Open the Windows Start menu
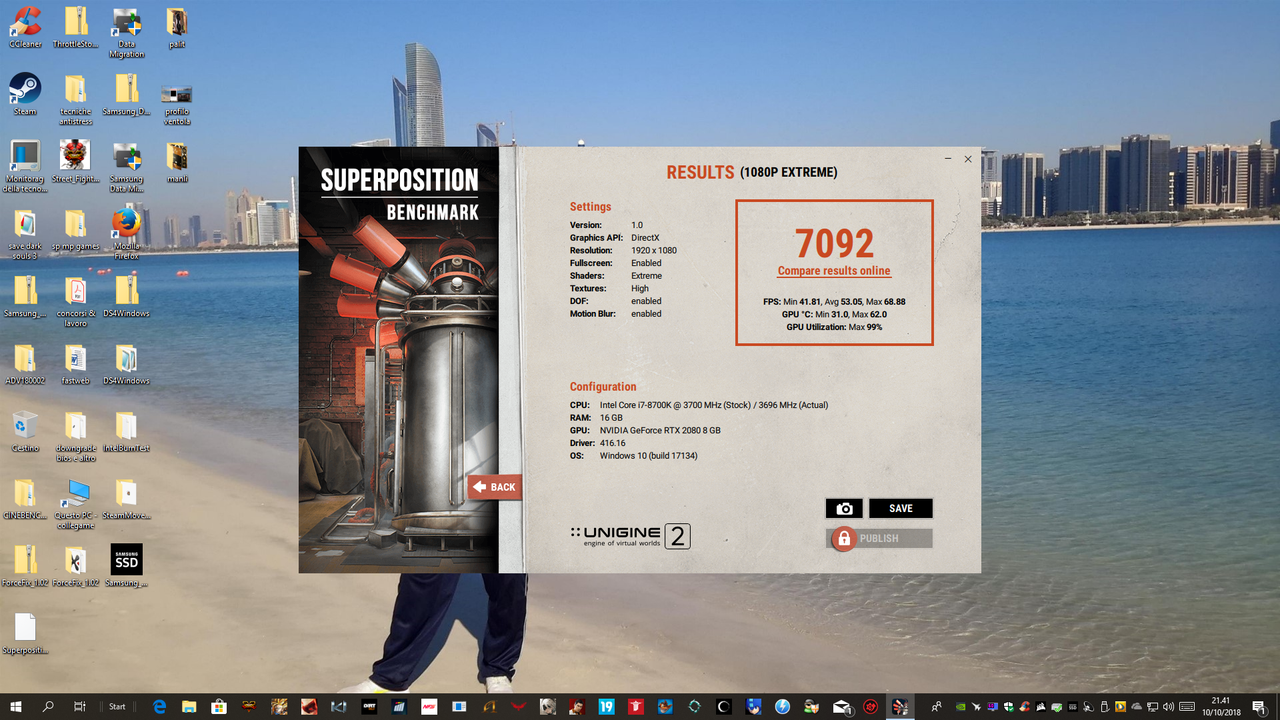Image resolution: width=1280 pixels, height=720 pixels. [16, 706]
